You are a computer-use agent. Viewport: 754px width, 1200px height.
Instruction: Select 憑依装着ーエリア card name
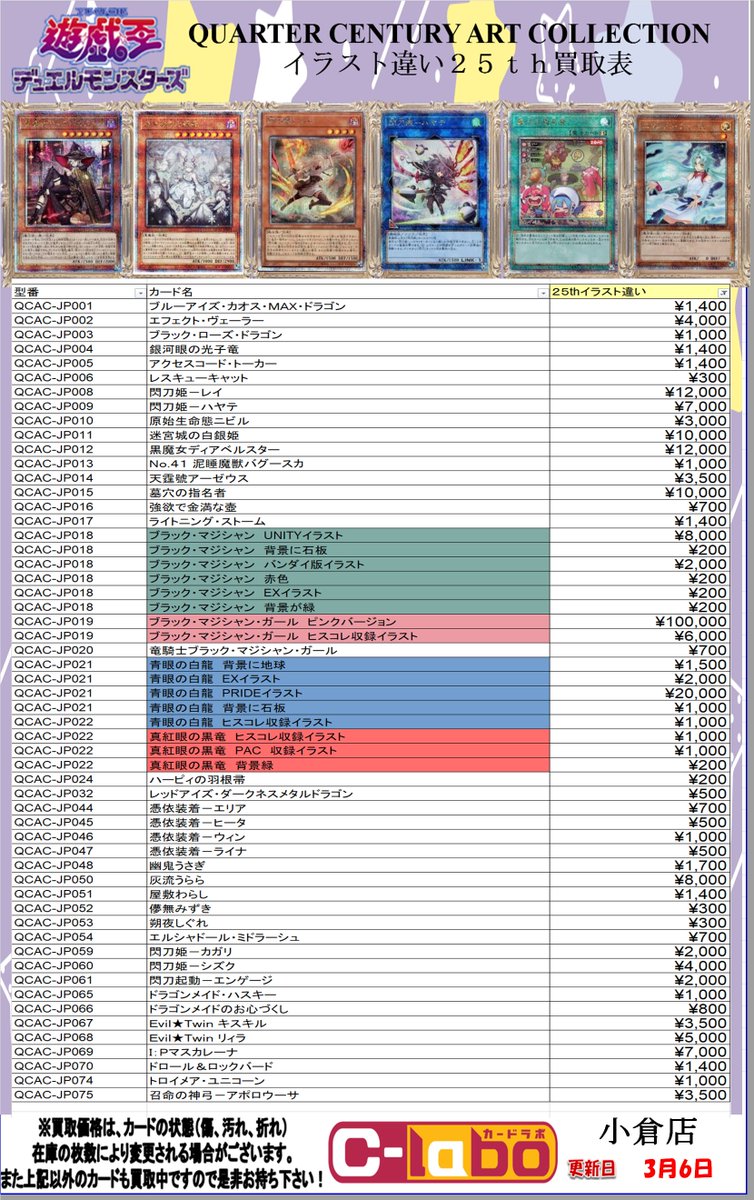(x=199, y=810)
